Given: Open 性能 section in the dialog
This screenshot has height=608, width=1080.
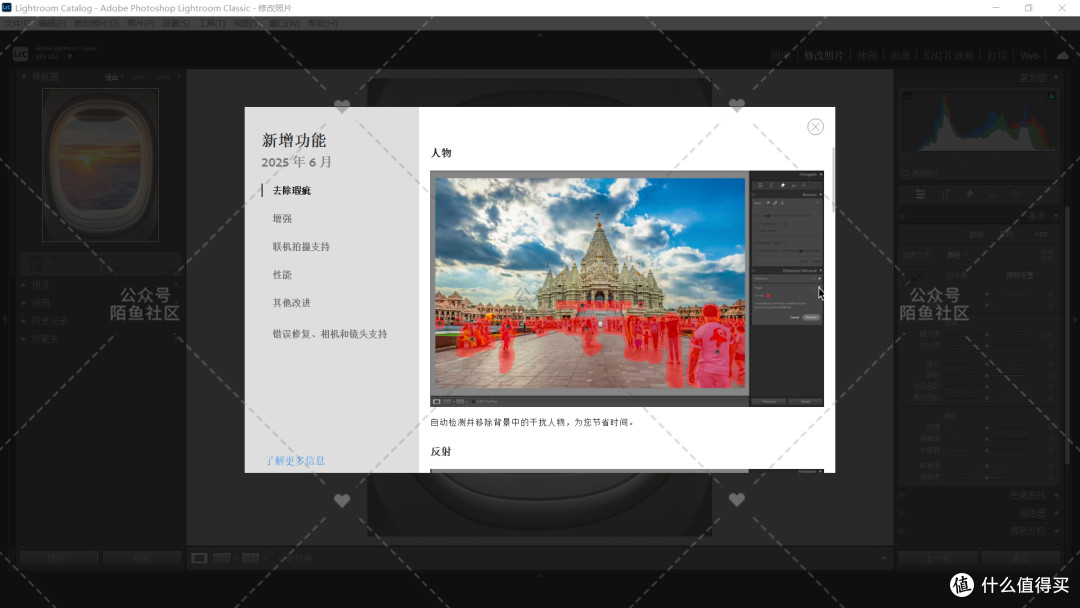Looking at the screenshot, I should (x=282, y=275).
